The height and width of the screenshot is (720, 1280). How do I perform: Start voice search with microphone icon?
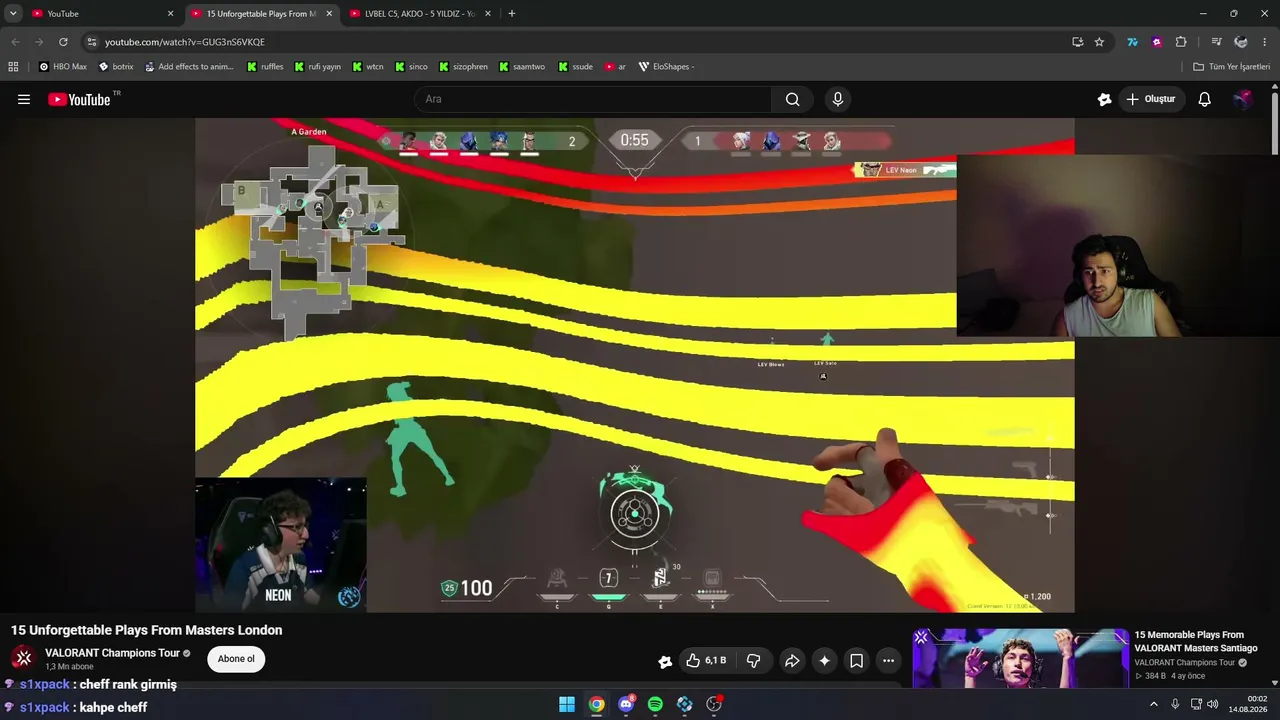click(x=838, y=99)
